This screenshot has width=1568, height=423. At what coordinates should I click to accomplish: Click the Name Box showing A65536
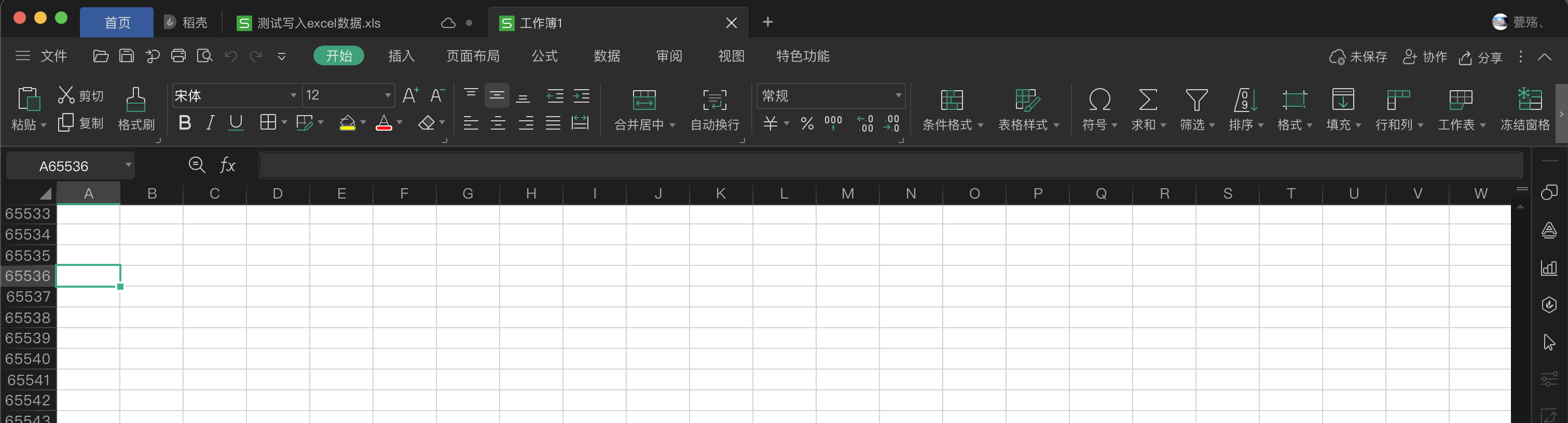click(x=64, y=166)
